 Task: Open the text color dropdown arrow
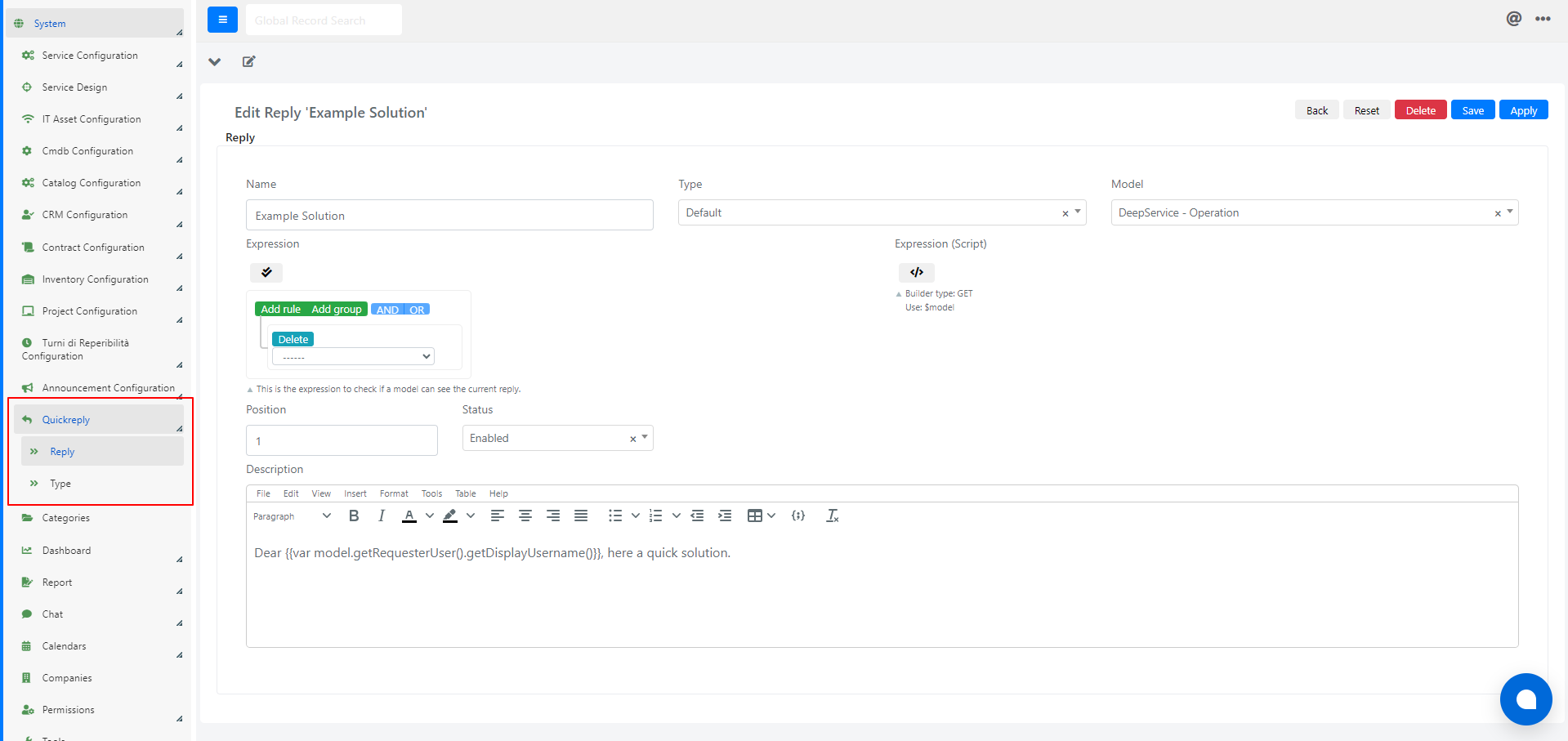click(430, 516)
